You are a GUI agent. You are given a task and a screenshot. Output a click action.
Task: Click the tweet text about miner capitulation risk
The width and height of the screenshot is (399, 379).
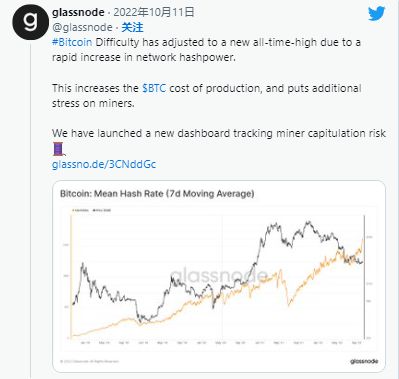pos(219,133)
